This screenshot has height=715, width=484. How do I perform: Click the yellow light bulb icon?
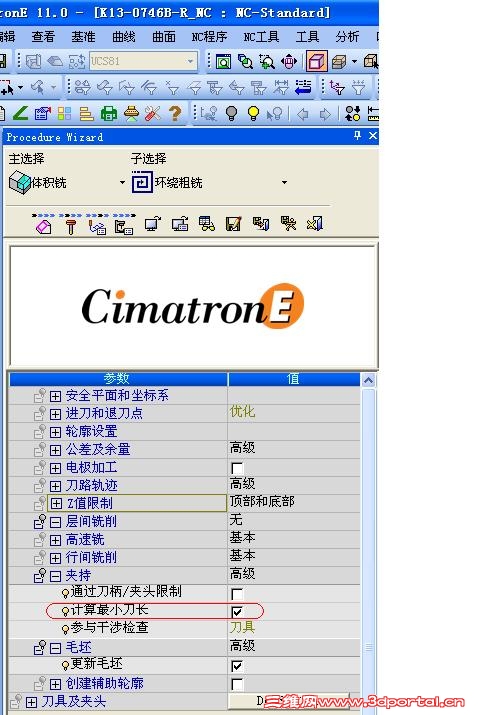point(253,113)
